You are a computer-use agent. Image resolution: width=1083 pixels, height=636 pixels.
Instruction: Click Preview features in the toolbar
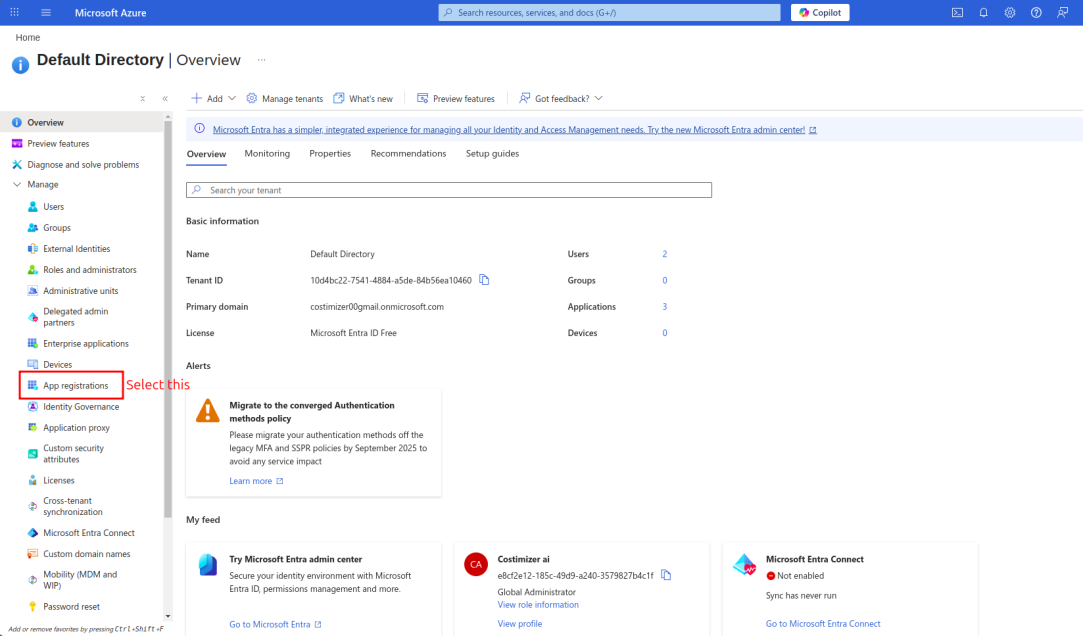[x=456, y=99]
